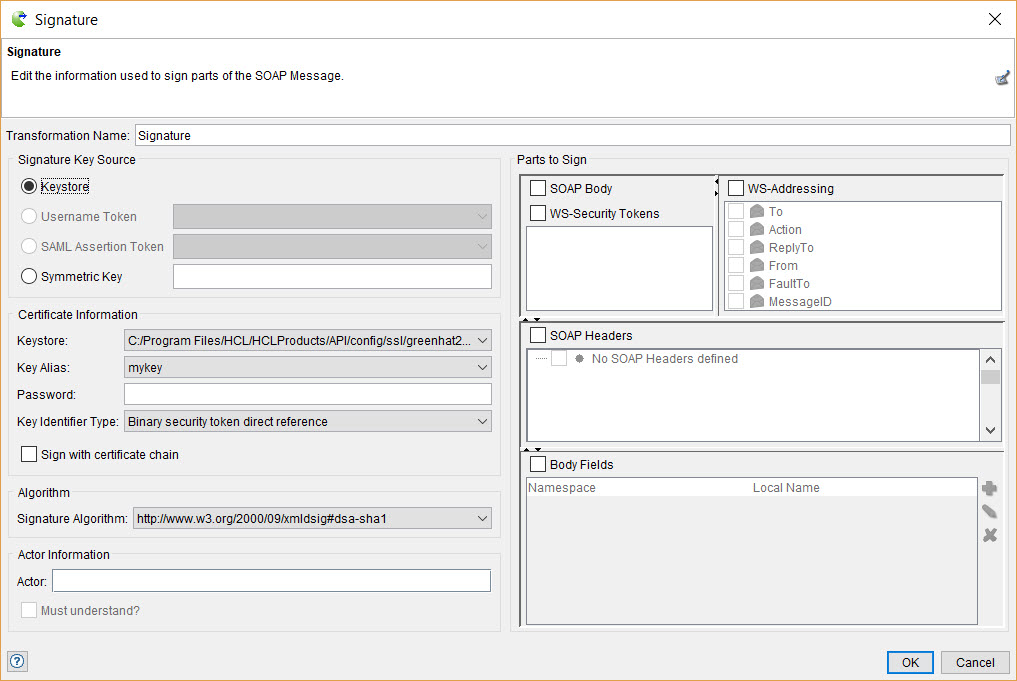Enable the SOAP Body checkbox
Image resolution: width=1017 pixels, height=681 pixels.
(x=538, y=188)
